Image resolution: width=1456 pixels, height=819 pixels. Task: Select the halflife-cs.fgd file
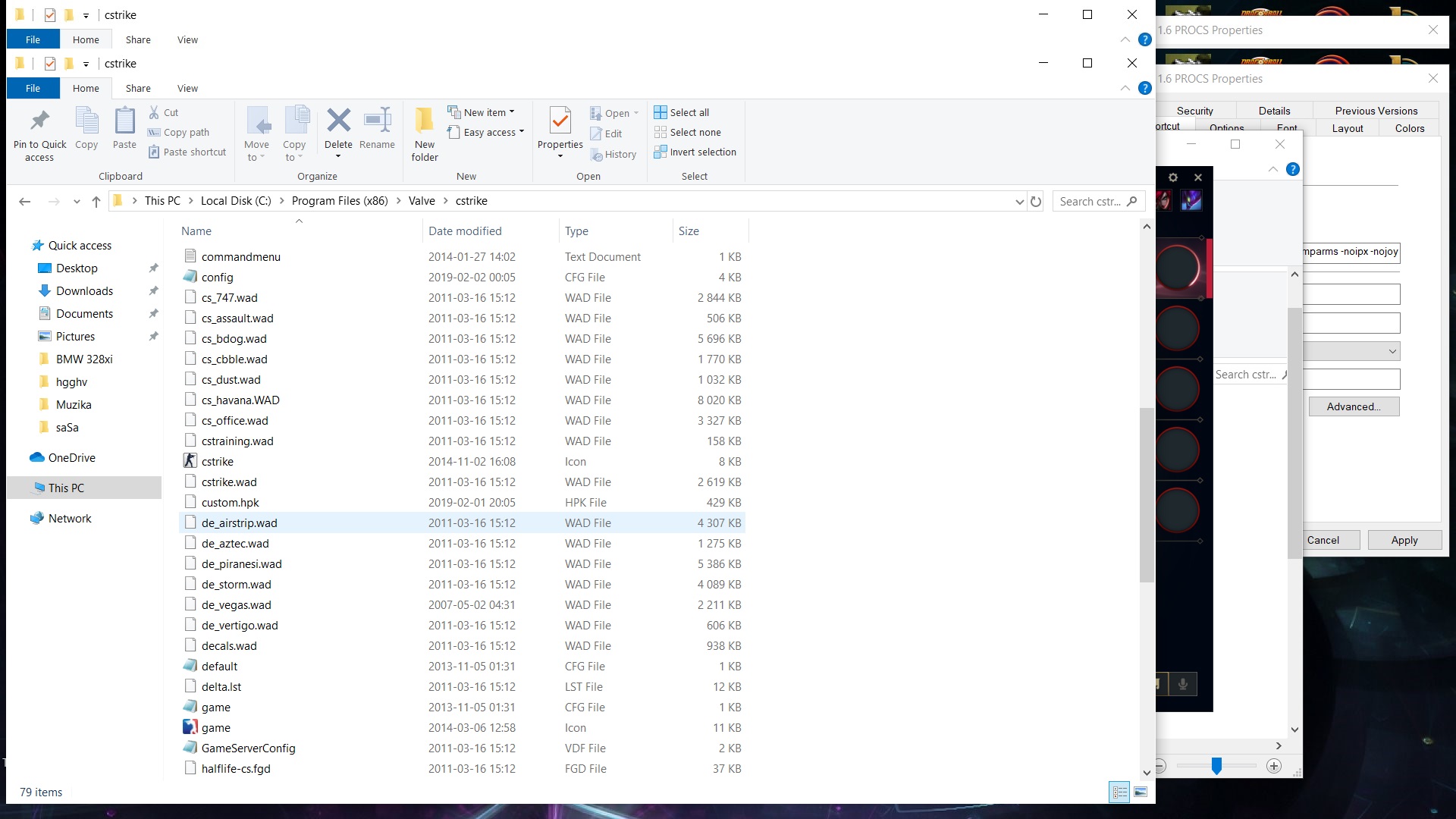462,768
